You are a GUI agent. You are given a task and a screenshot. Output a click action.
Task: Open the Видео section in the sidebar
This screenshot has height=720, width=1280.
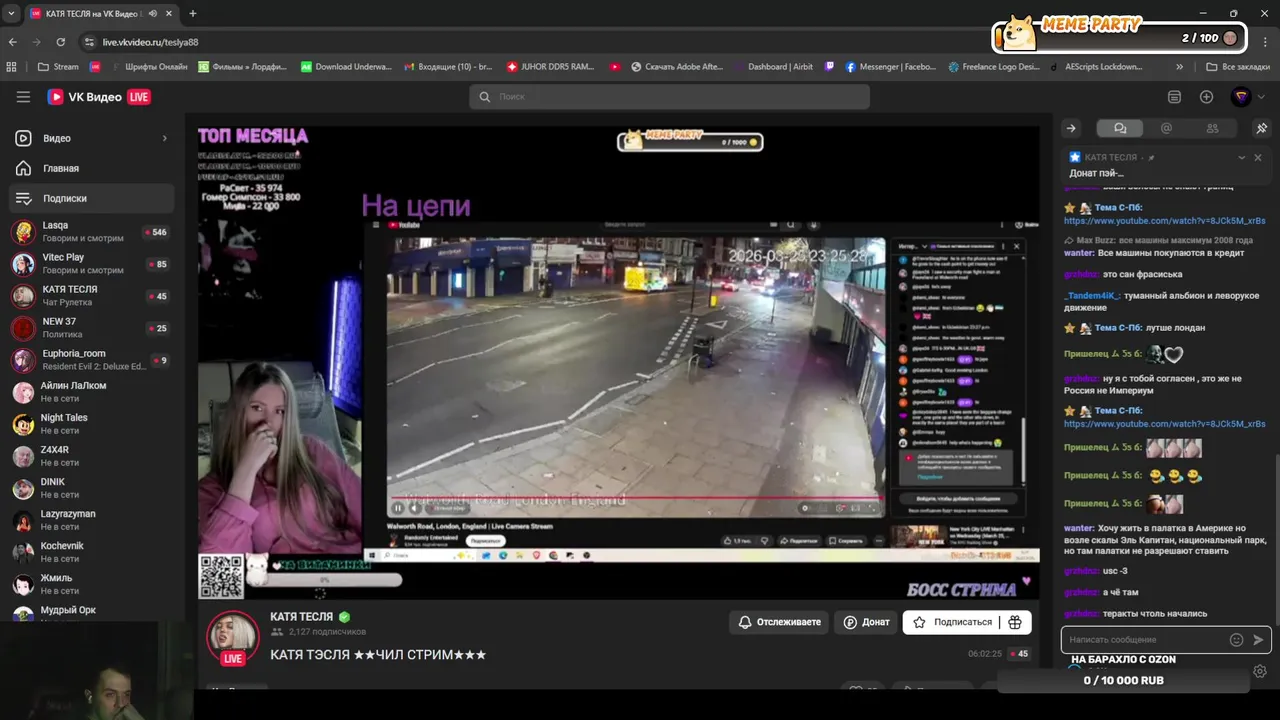pos(91,138)
